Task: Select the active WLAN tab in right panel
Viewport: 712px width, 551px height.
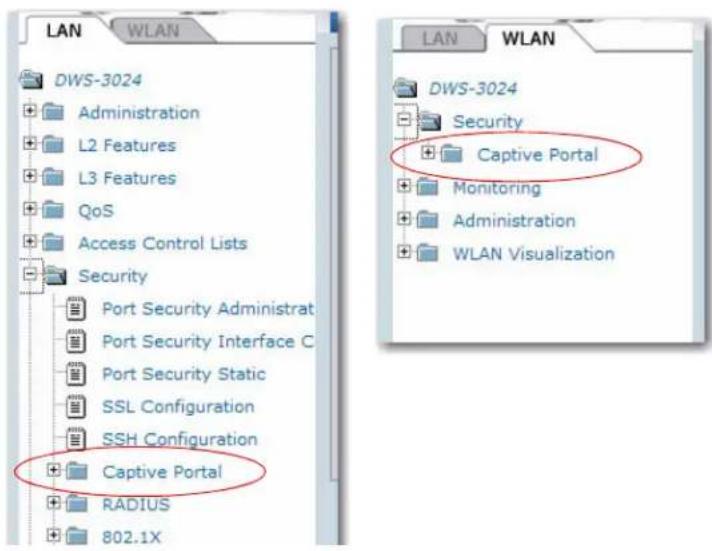Action: 530,38
